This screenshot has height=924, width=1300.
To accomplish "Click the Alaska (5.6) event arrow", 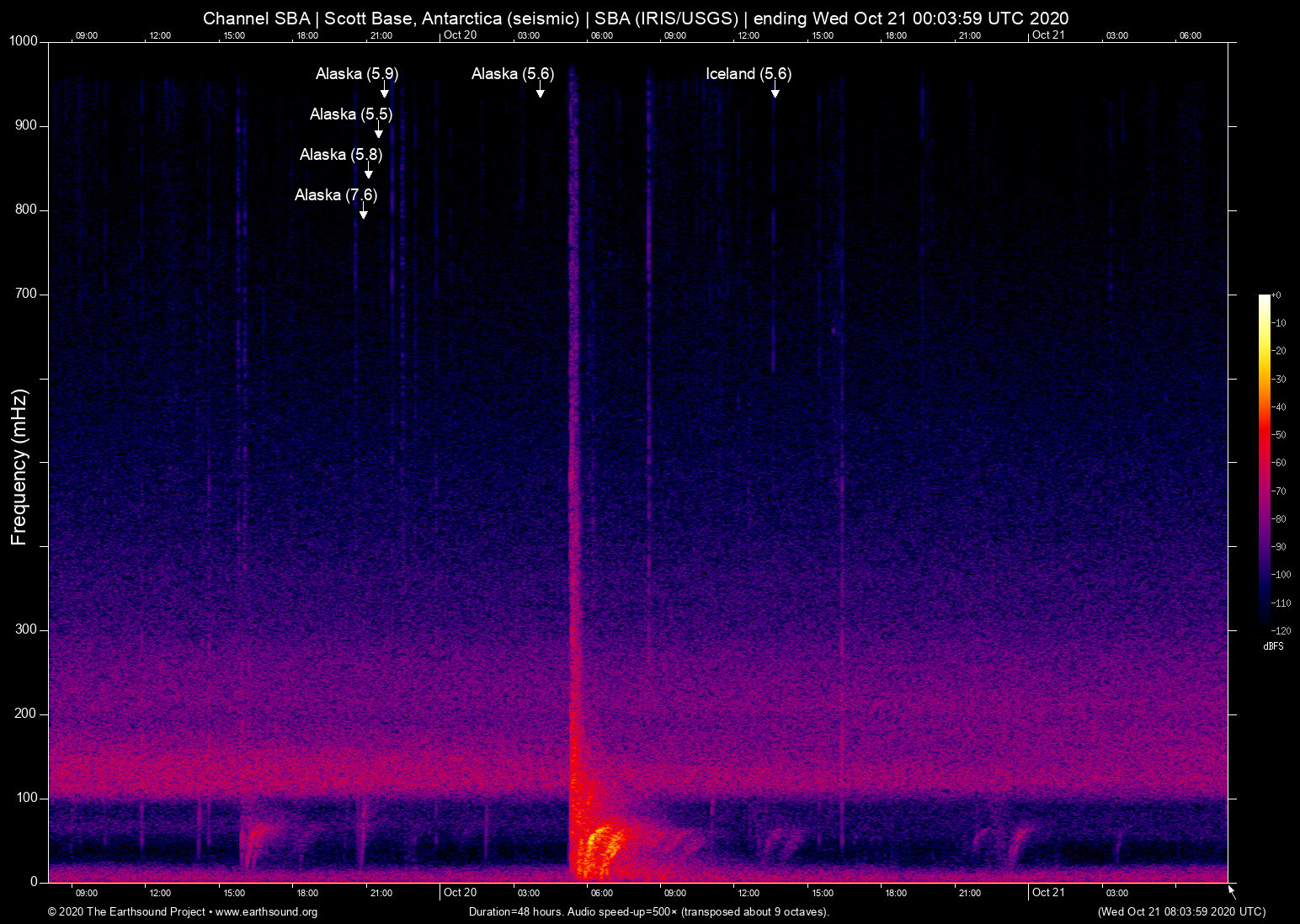I will tap(541, 93).
